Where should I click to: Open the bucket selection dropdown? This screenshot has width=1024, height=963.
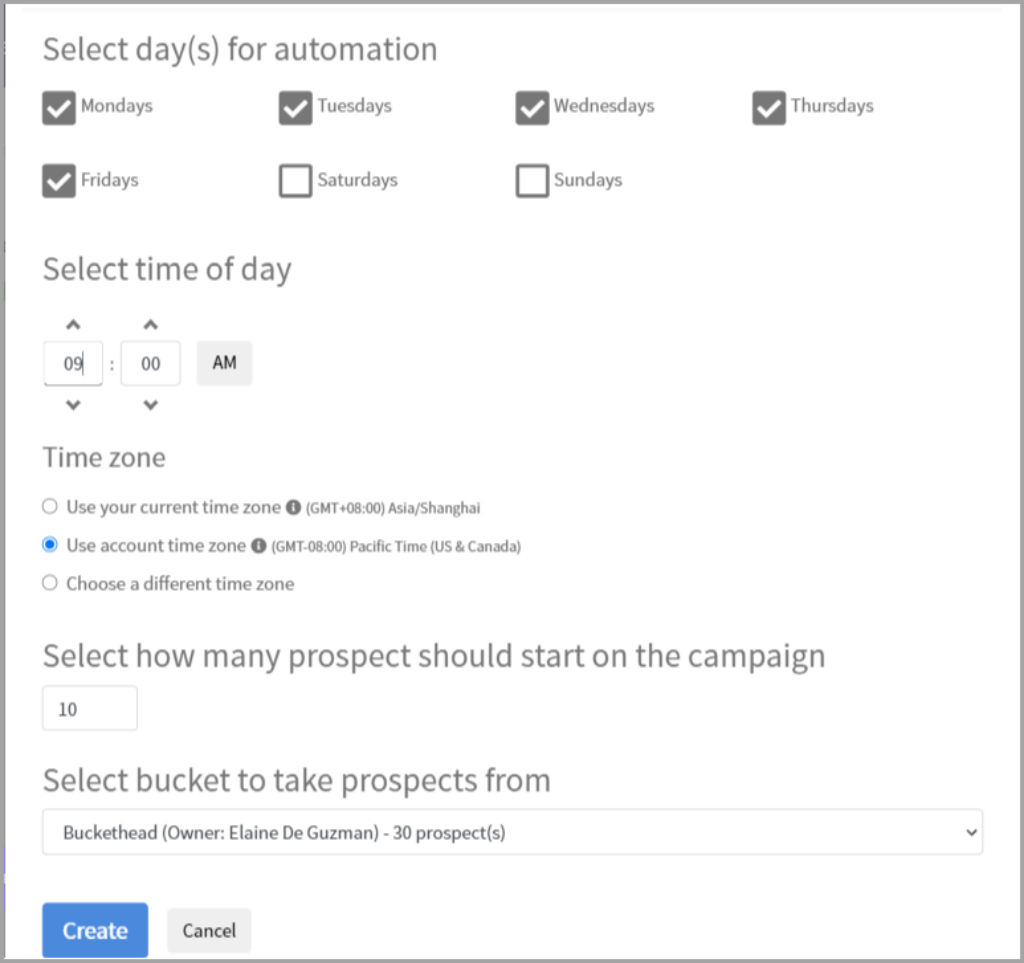pyautogui.click(x=512, y=832)
